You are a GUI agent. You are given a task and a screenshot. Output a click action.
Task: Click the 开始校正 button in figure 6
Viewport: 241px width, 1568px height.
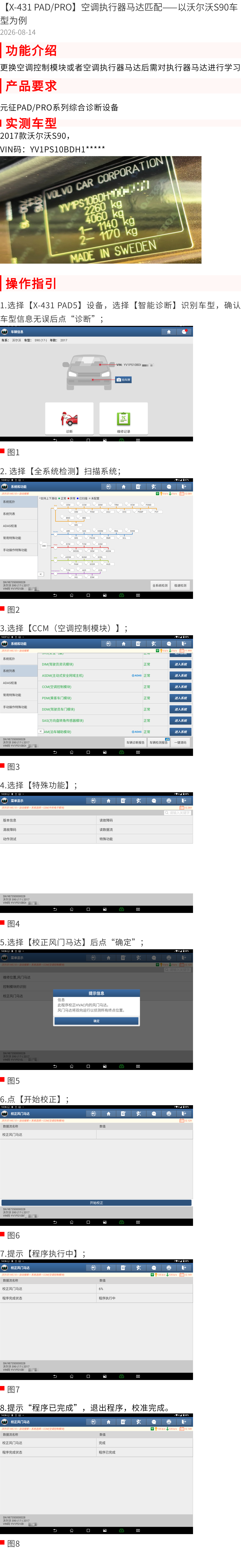[96, 1203]
